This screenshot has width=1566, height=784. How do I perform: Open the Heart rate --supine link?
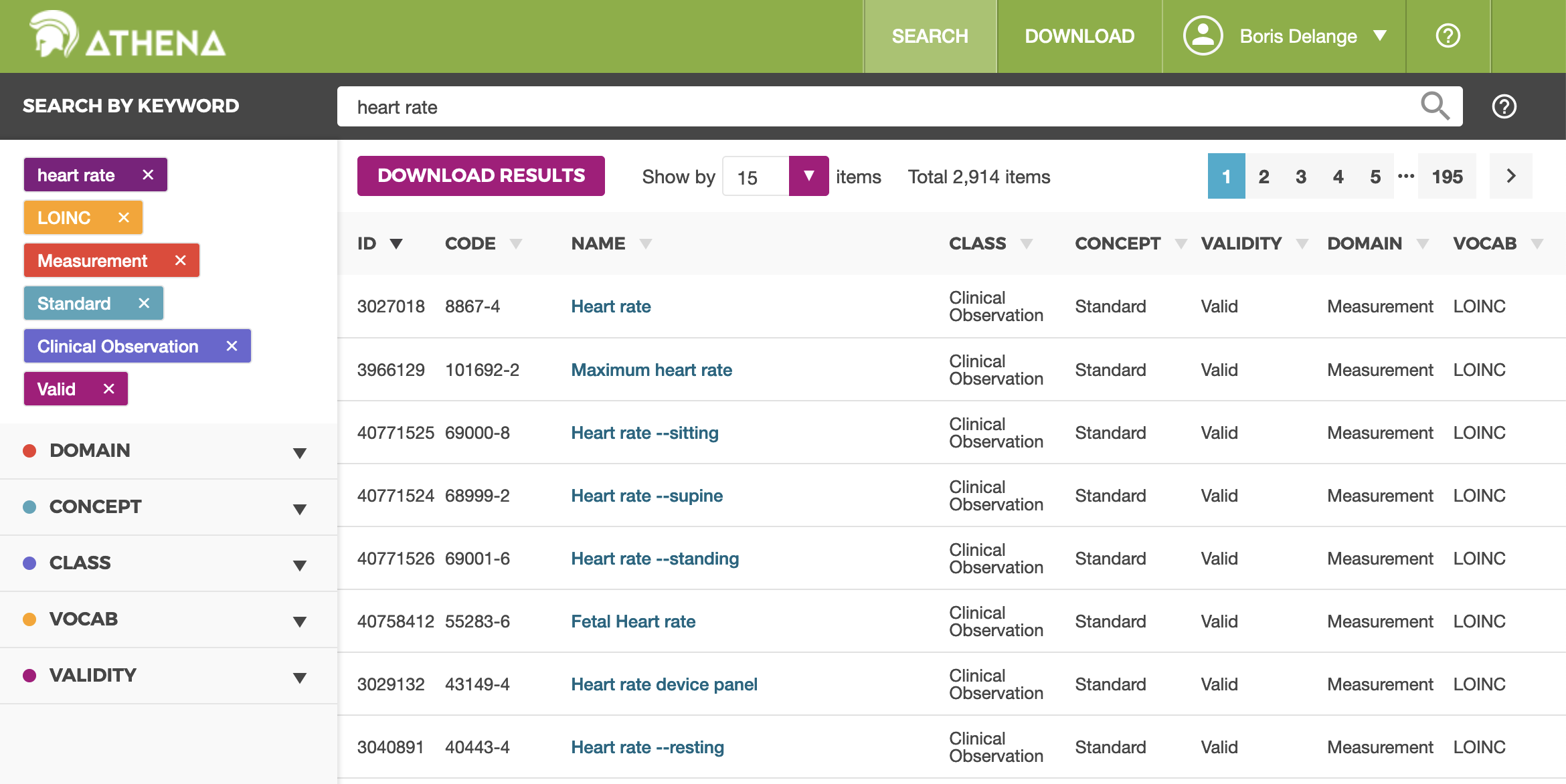pyautogui.click(x=647, y=496)
